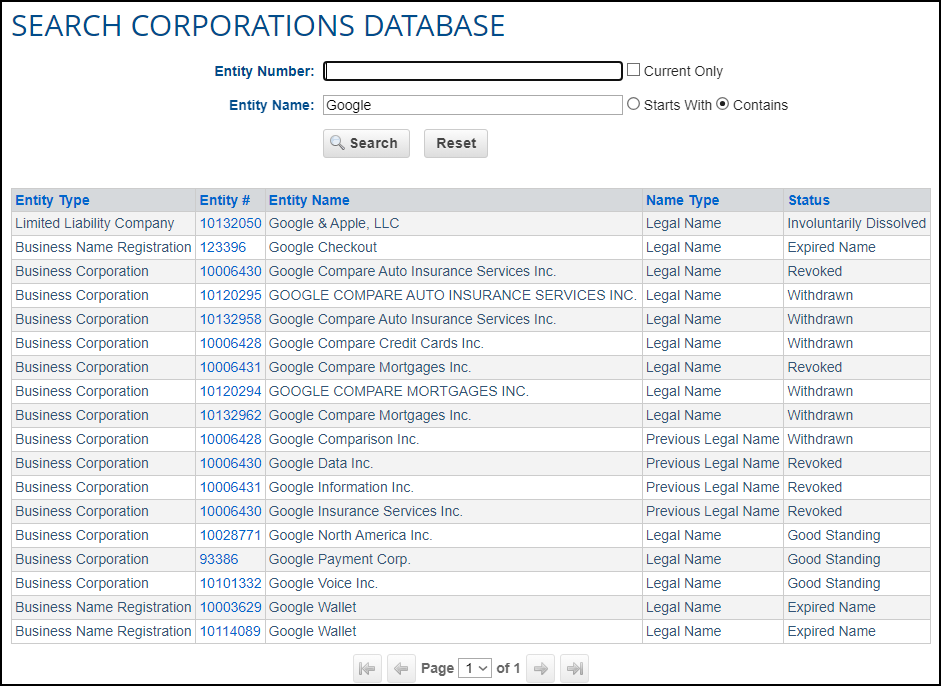This screenshot has width=941, height=686.
Task: Sort by Entity Name column header
Action: pos(309,200)
